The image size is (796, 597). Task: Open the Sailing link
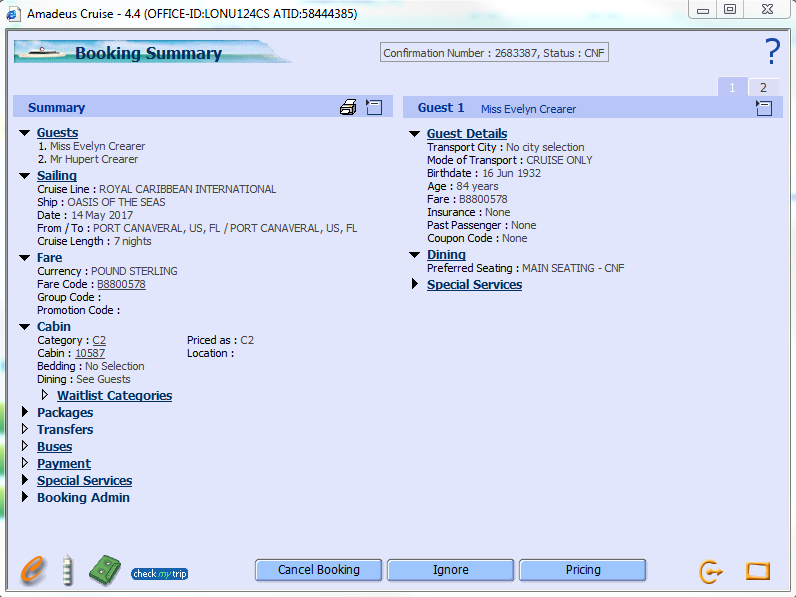click(57, 176)
